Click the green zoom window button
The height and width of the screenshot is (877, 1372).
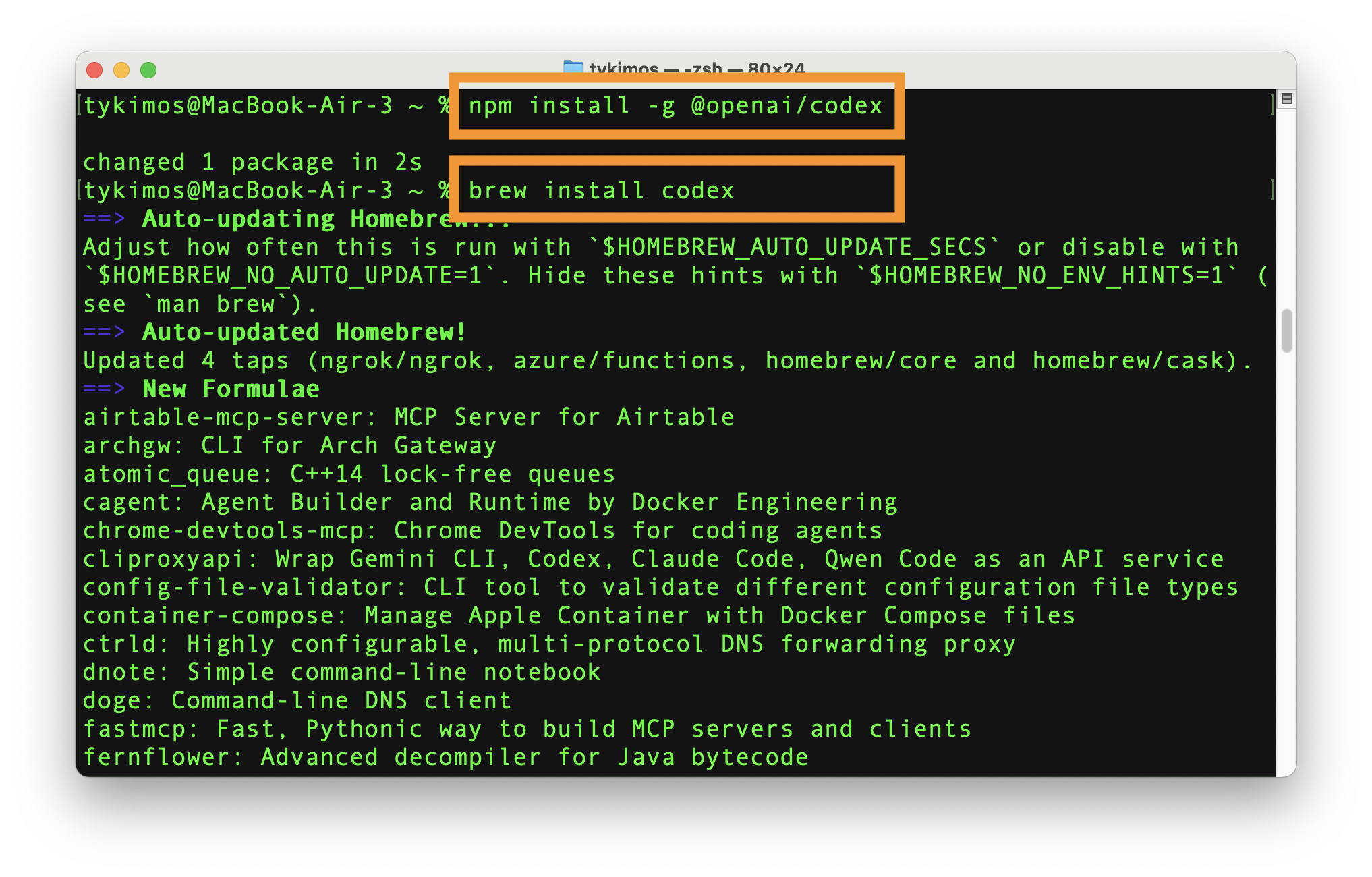point(148,70)
